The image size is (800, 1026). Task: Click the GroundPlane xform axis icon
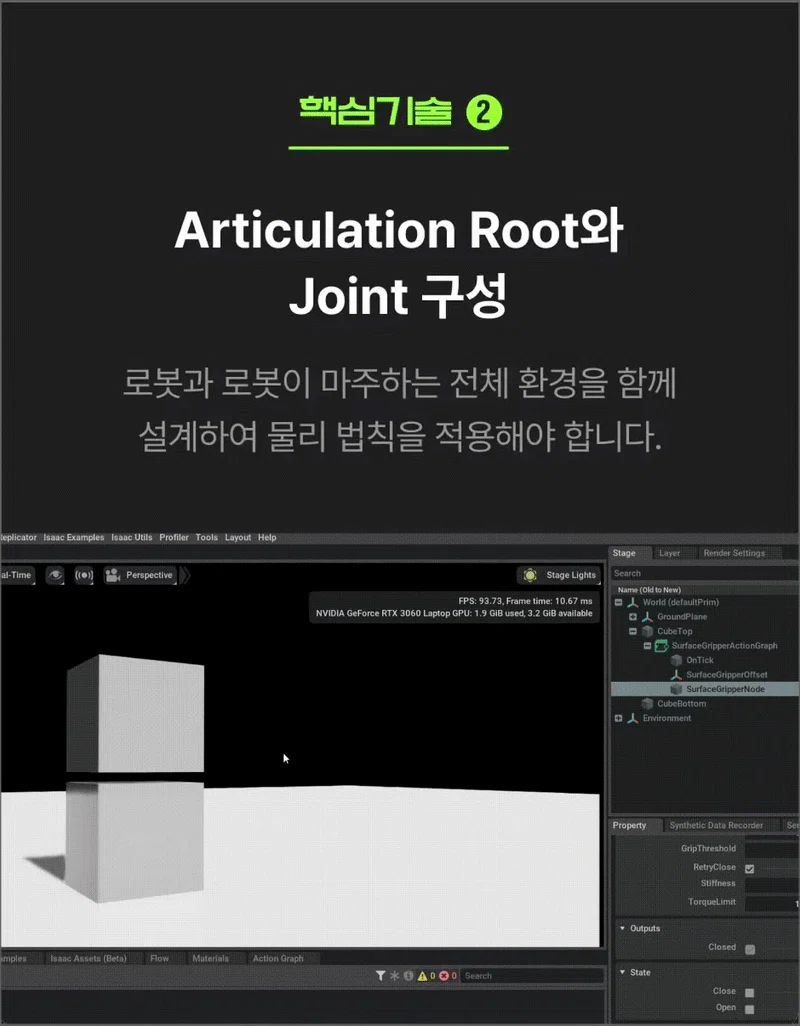[x=647, y=616]
